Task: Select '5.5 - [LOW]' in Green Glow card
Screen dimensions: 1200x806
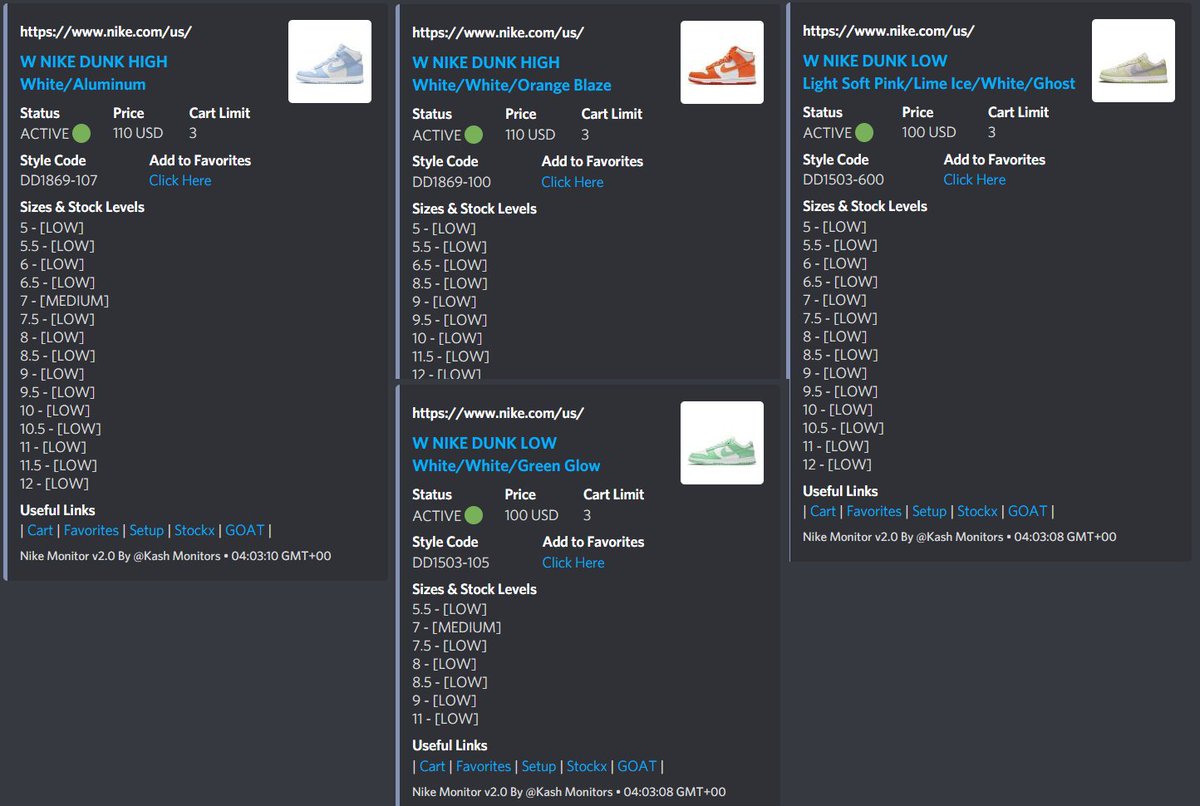Action: coord(450,608)
